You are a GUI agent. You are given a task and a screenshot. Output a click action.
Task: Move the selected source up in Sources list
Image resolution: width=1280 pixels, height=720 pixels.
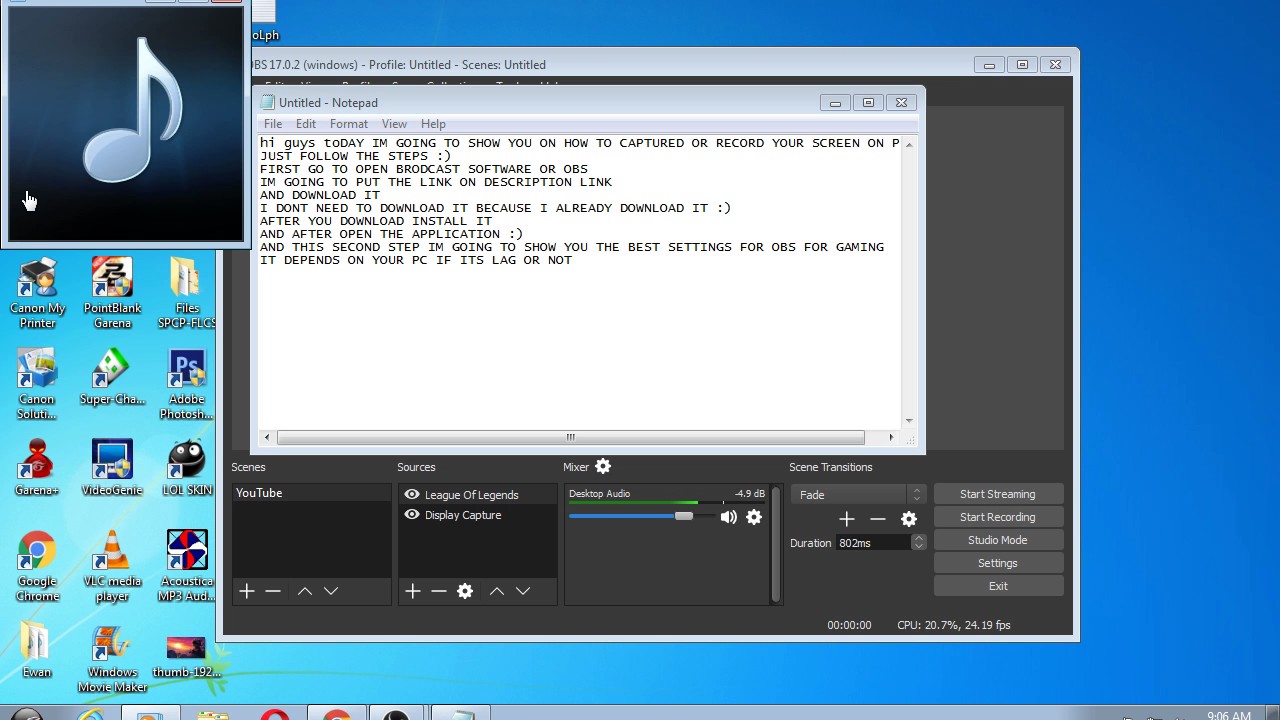coord(497,591)
